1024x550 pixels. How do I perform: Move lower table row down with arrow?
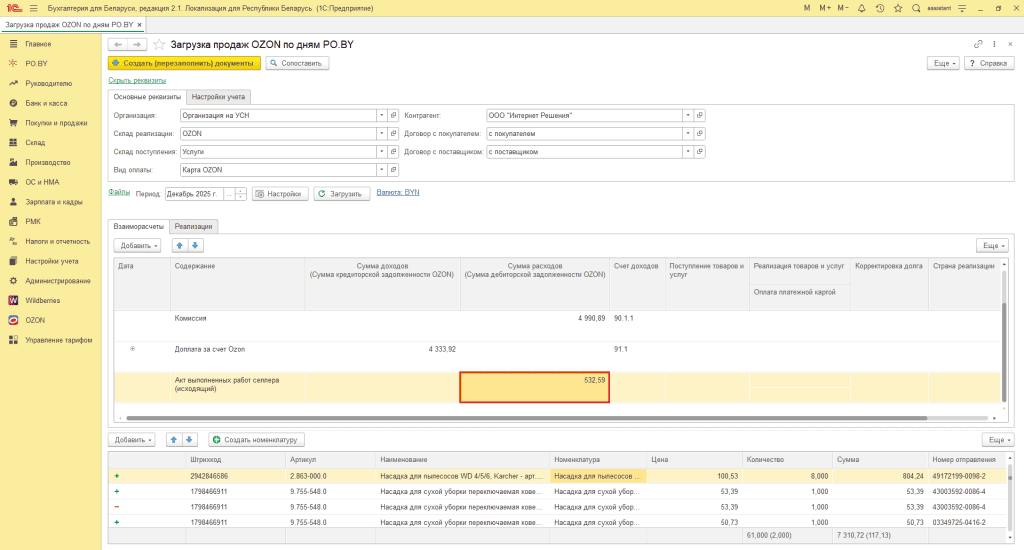[x=189, y=440]
